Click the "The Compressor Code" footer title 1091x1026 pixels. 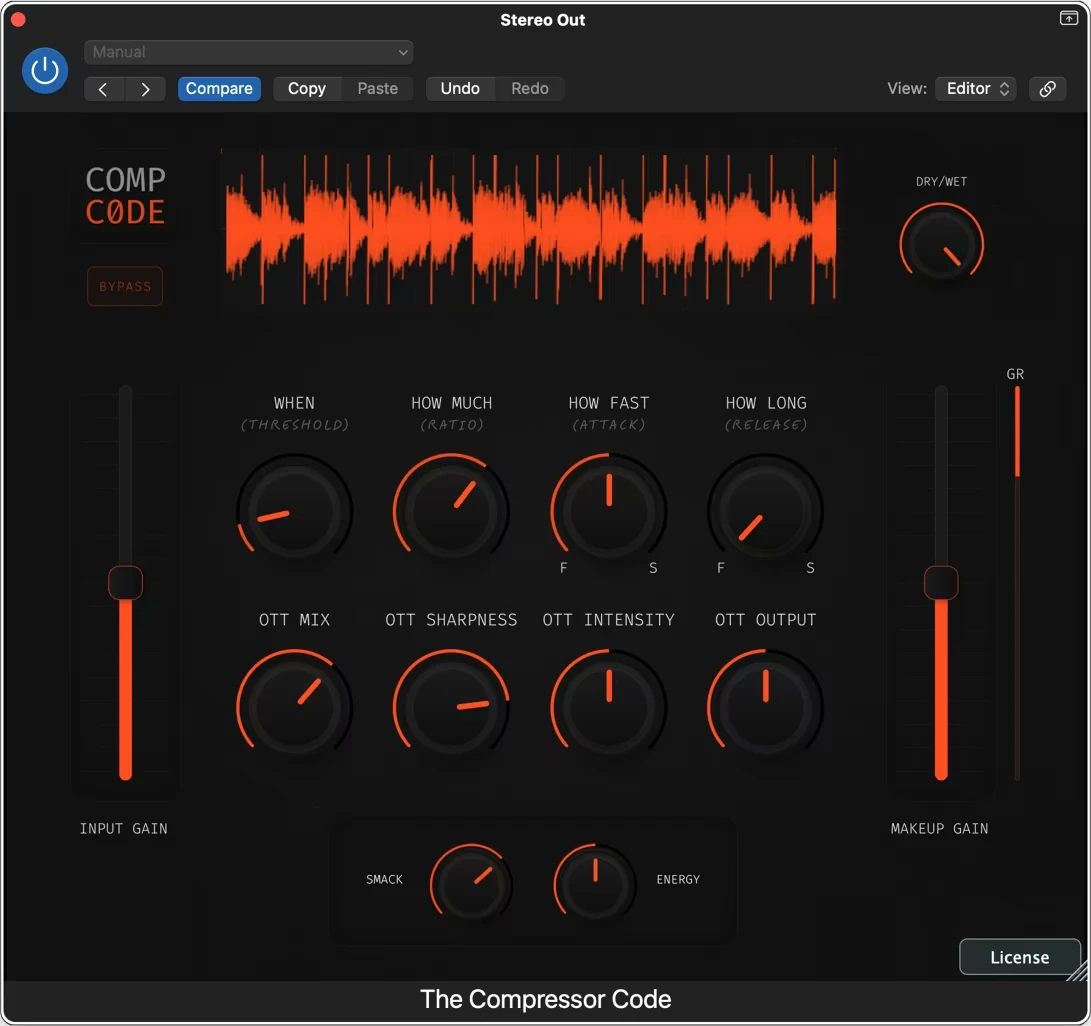pyautogui.click(x=546, y=1000)
